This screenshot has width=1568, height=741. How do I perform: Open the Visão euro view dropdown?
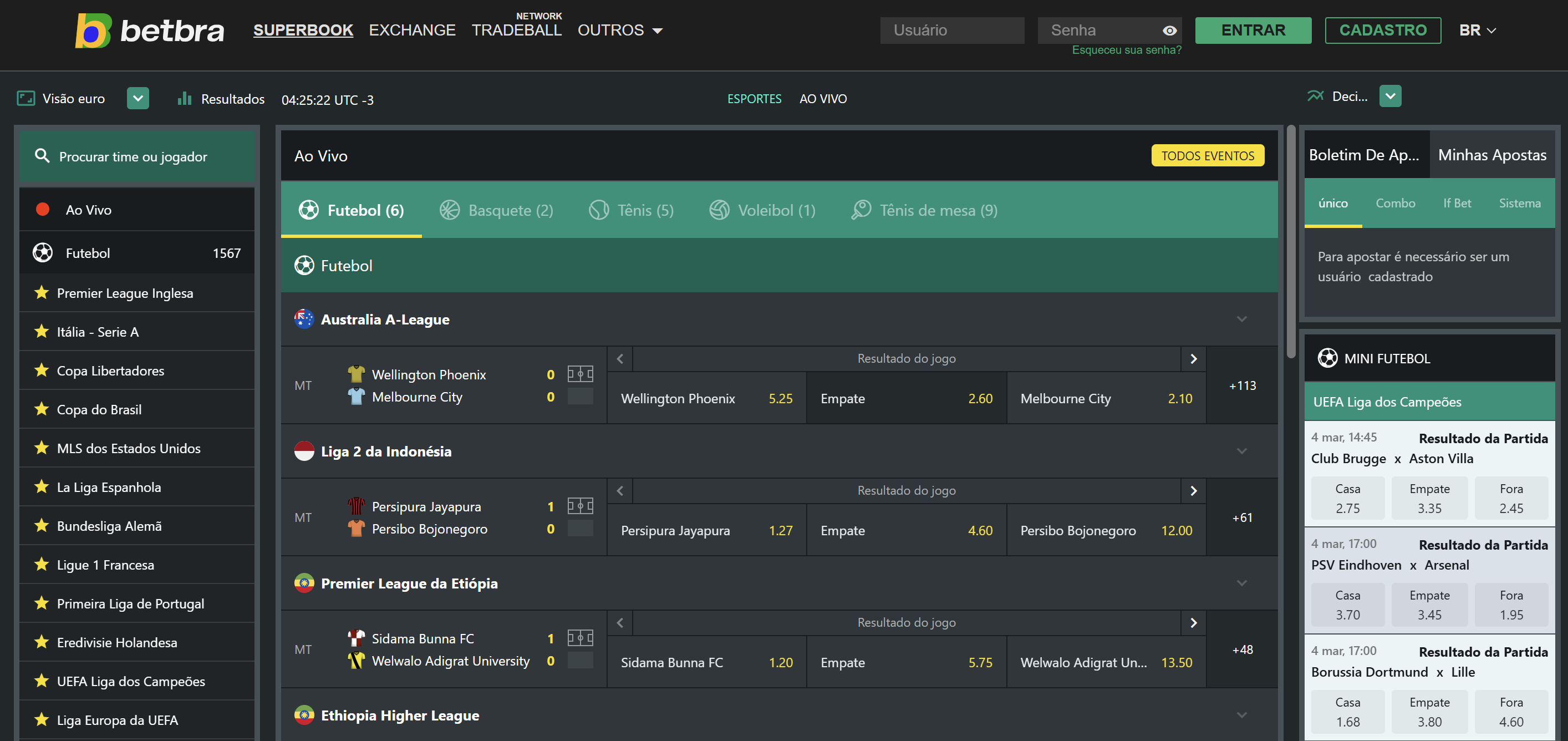(x=138, y=98)
